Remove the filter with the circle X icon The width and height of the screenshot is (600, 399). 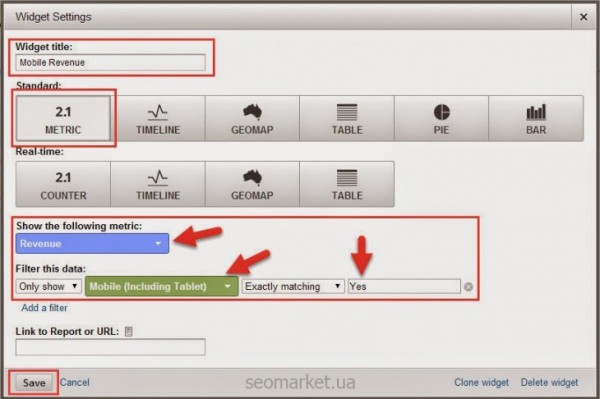[x=468, y=287]
